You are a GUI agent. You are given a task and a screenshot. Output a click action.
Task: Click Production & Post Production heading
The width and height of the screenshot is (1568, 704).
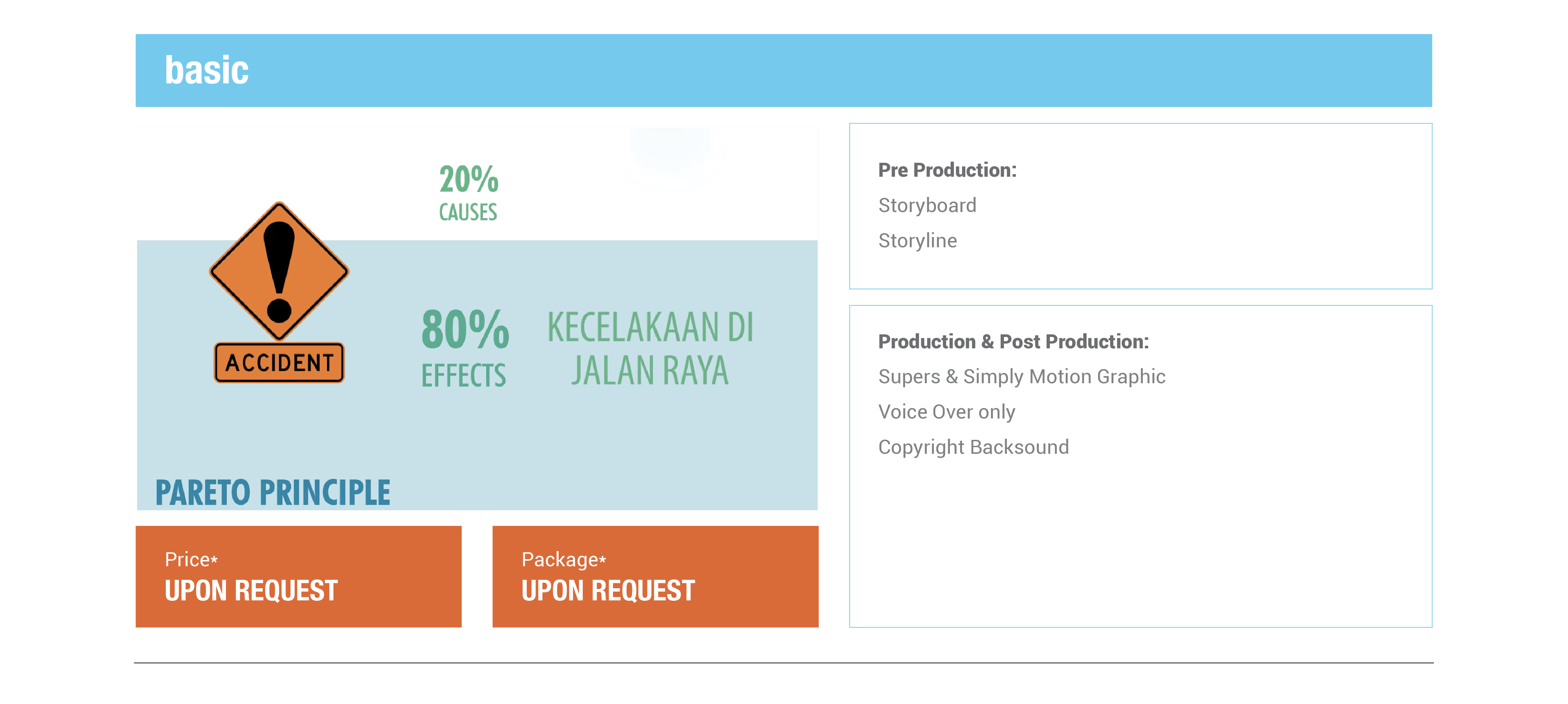pyautogui.click(x=1013, y=342)
